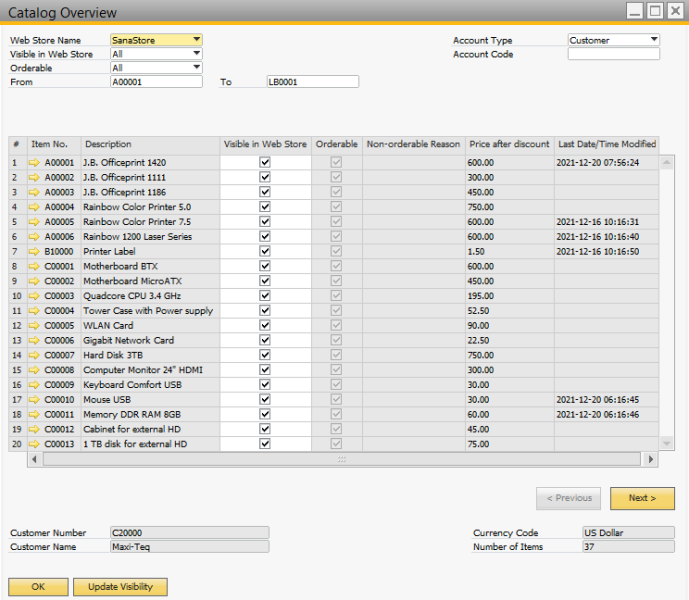Open link arrow next to A00005

click(x=34, y=222)
